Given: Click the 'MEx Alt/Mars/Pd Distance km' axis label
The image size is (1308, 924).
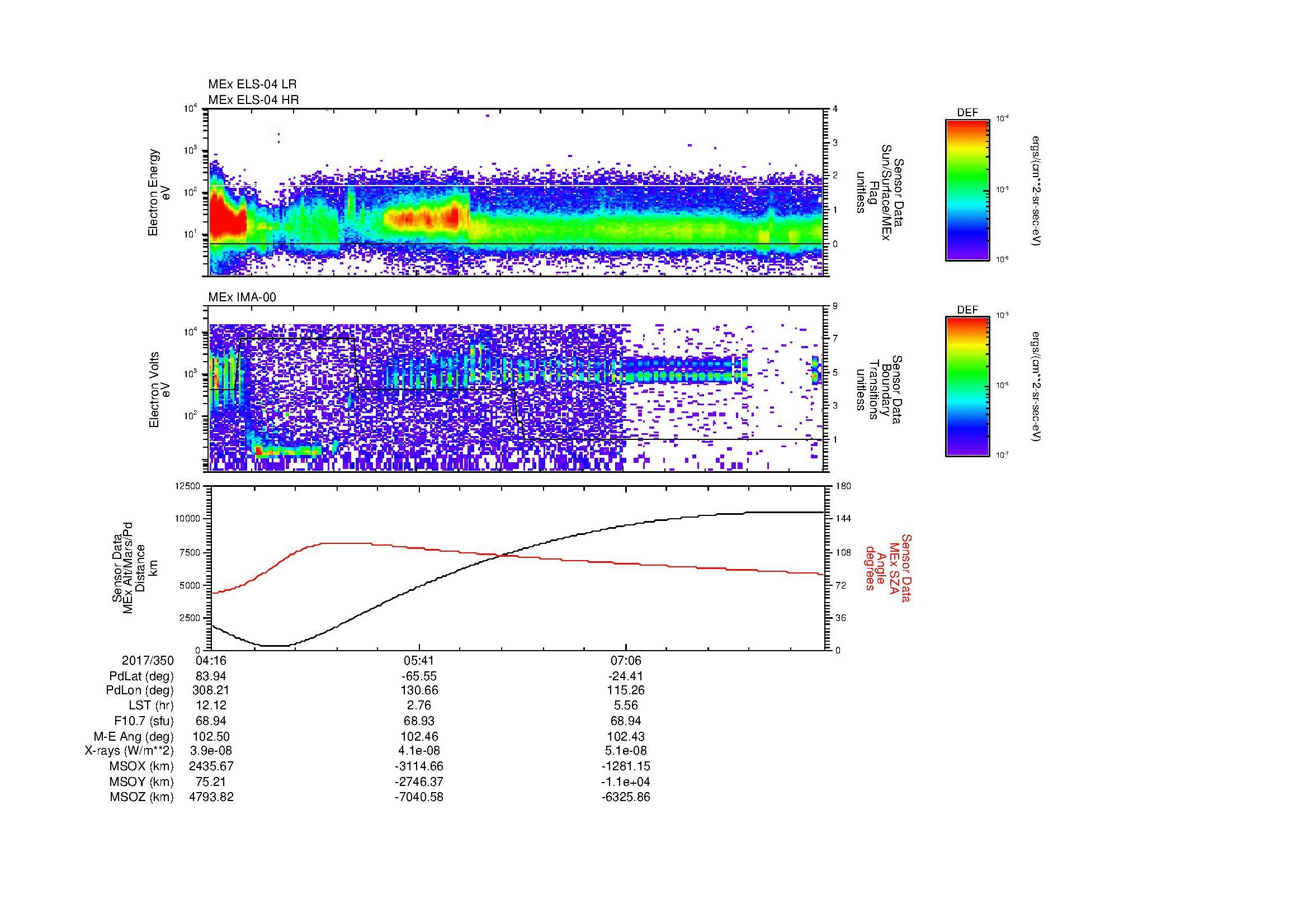Looking at the screenshot, I should coord(134,567).
